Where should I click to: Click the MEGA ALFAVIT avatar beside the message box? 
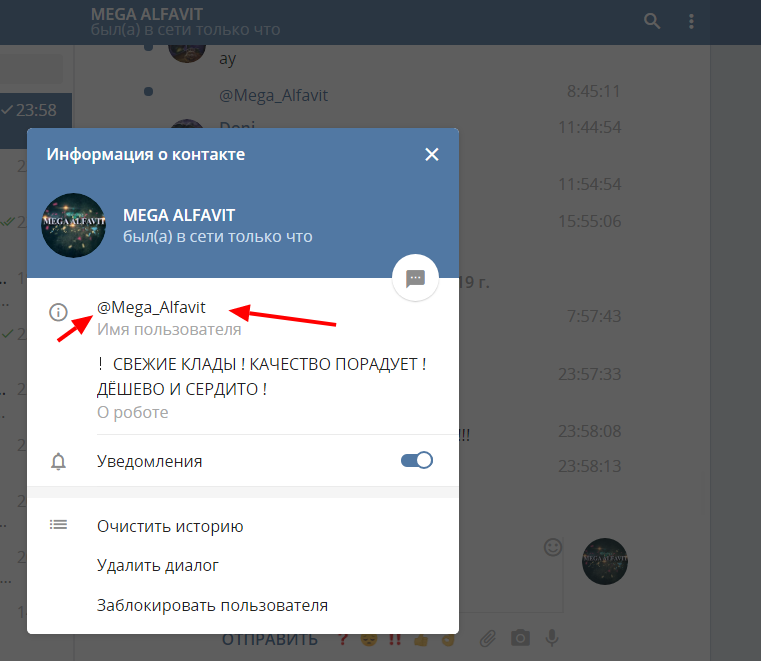(605, 561)
